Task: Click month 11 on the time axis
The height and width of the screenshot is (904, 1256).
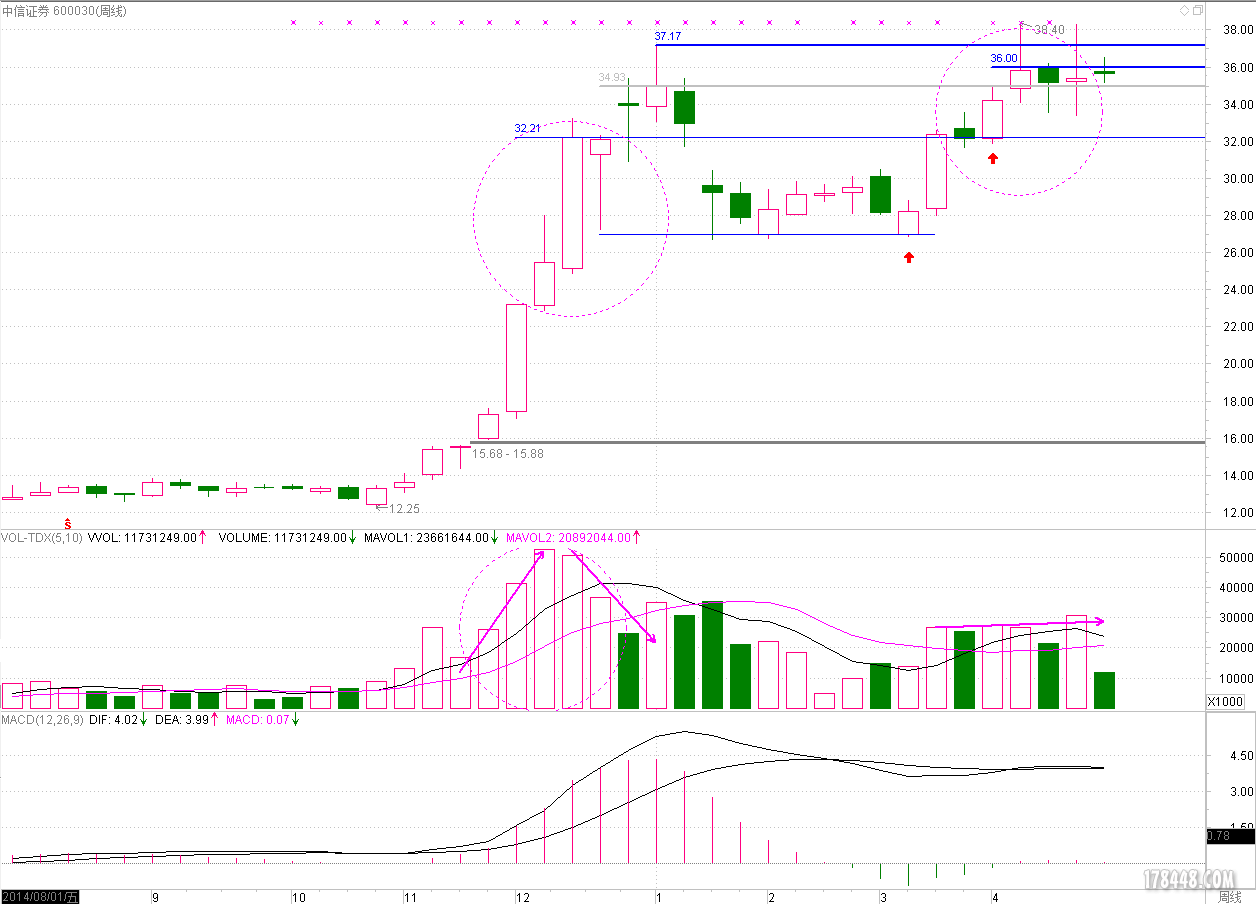Action: pyautogui.click(x=410, y=897)
